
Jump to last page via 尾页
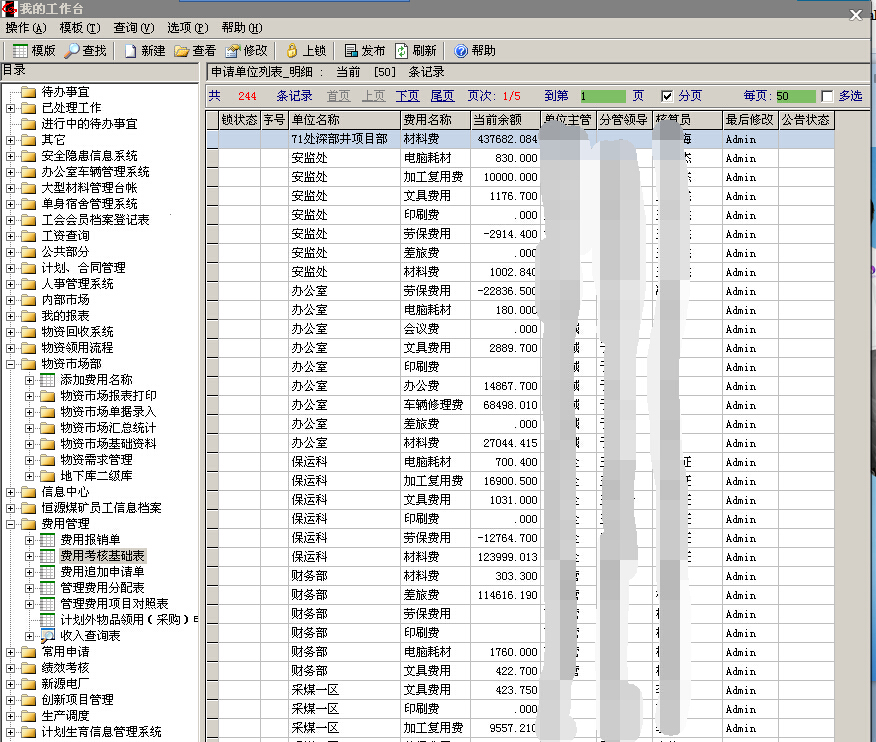442,96
